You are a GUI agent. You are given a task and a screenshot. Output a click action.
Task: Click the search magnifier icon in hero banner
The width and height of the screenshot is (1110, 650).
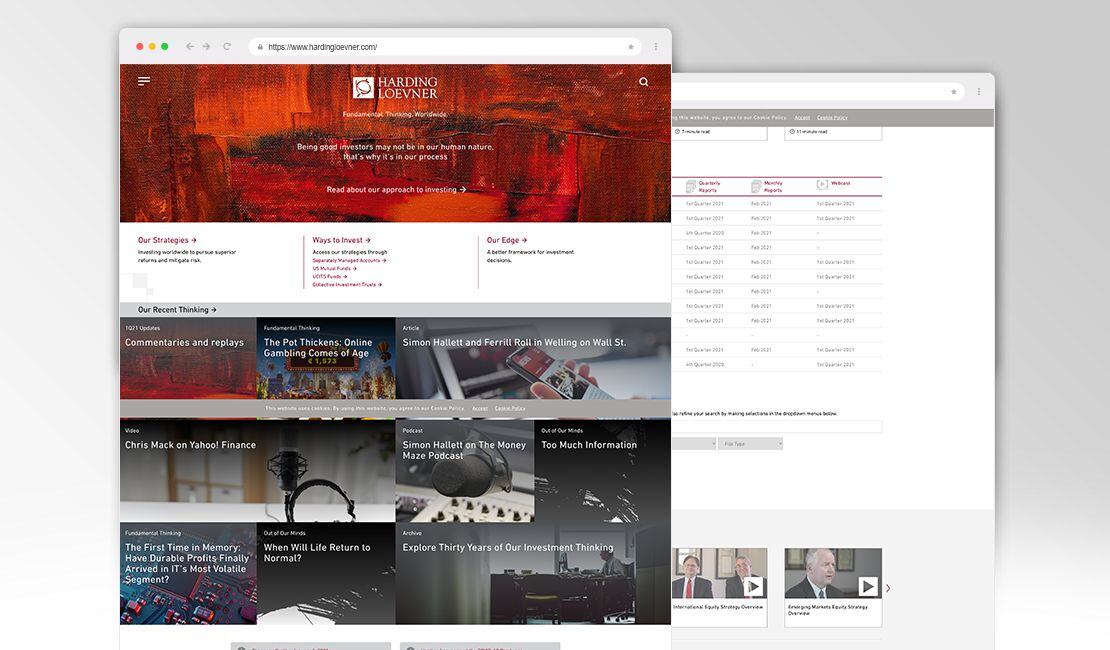pos(643,82)
